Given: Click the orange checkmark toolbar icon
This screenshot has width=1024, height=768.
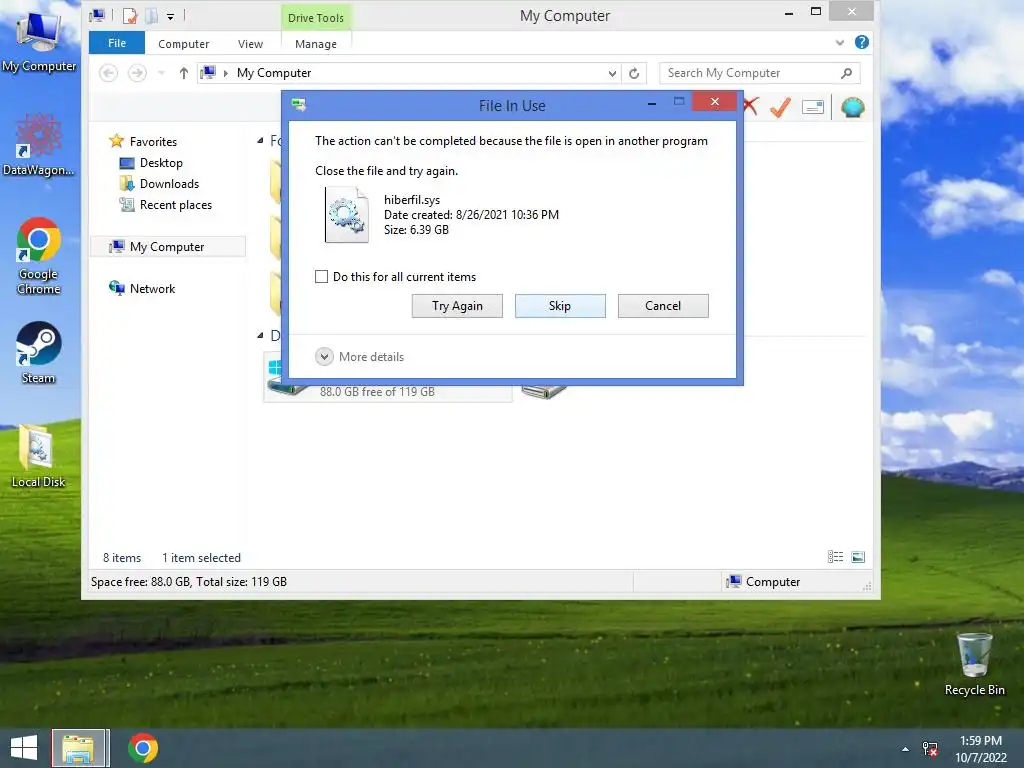Looking at the screenshot, I should [780, 106].
